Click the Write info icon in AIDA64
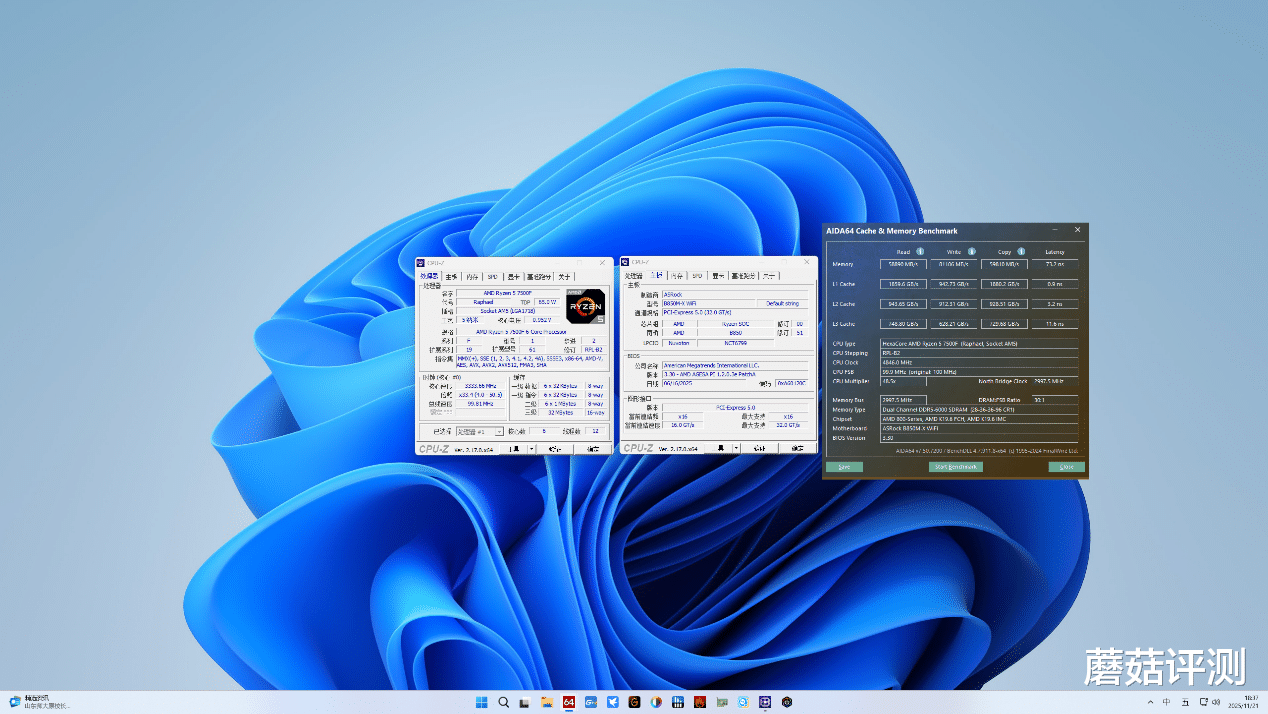Screen dimensions: 1268x714 point(971,252)
